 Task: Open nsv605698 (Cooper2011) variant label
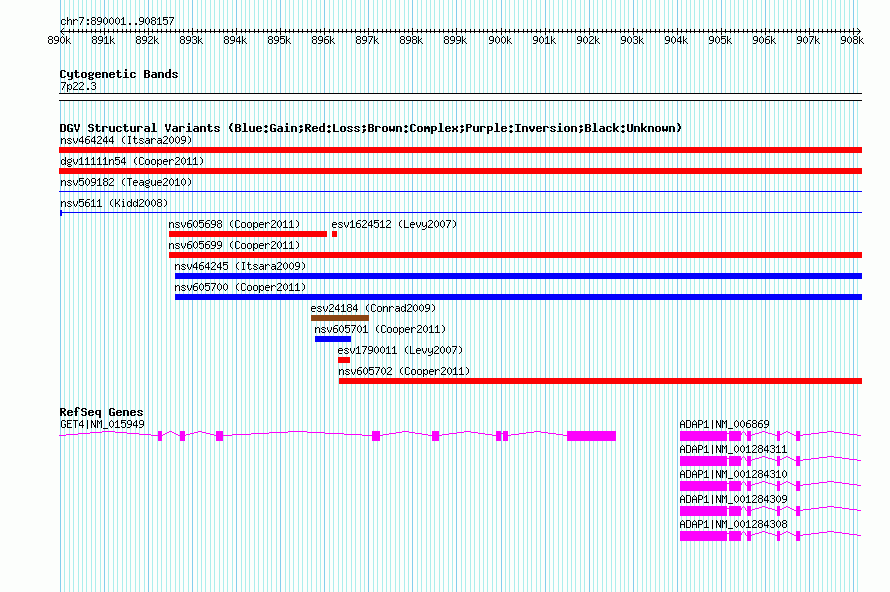[x=234, y=224]
